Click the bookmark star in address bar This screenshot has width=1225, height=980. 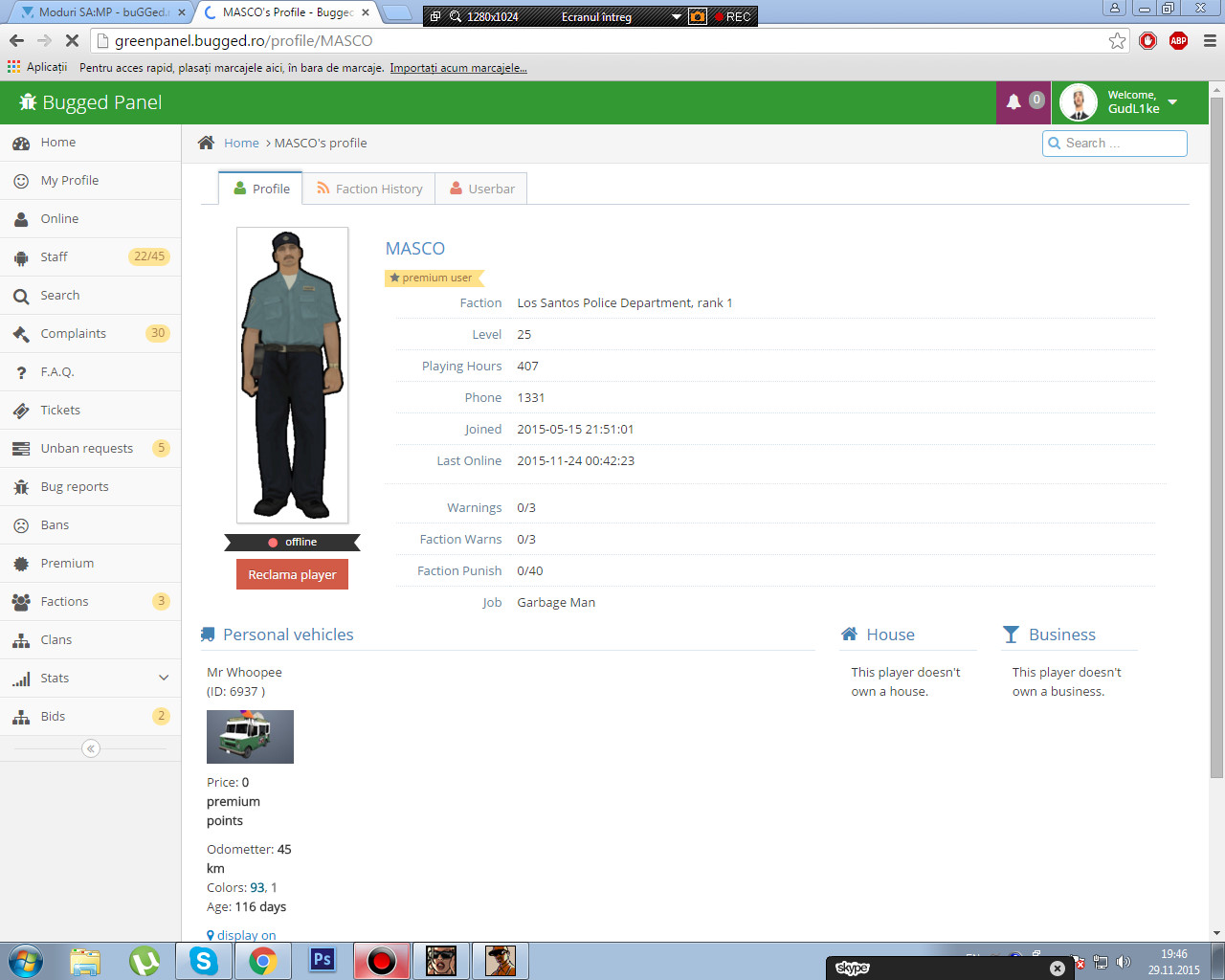1117,40
